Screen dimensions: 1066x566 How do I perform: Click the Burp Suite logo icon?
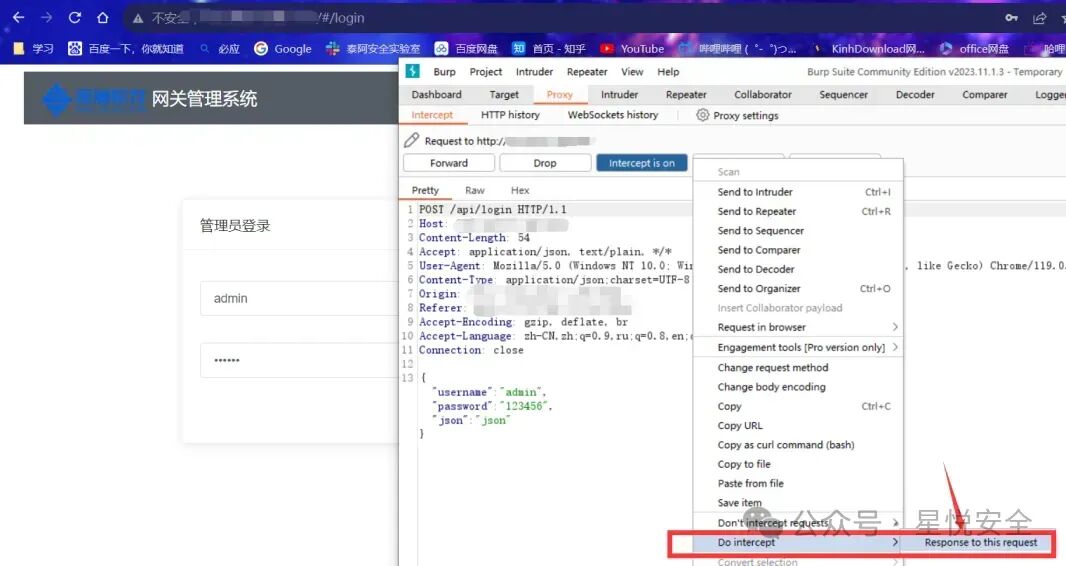pos(413,71)
